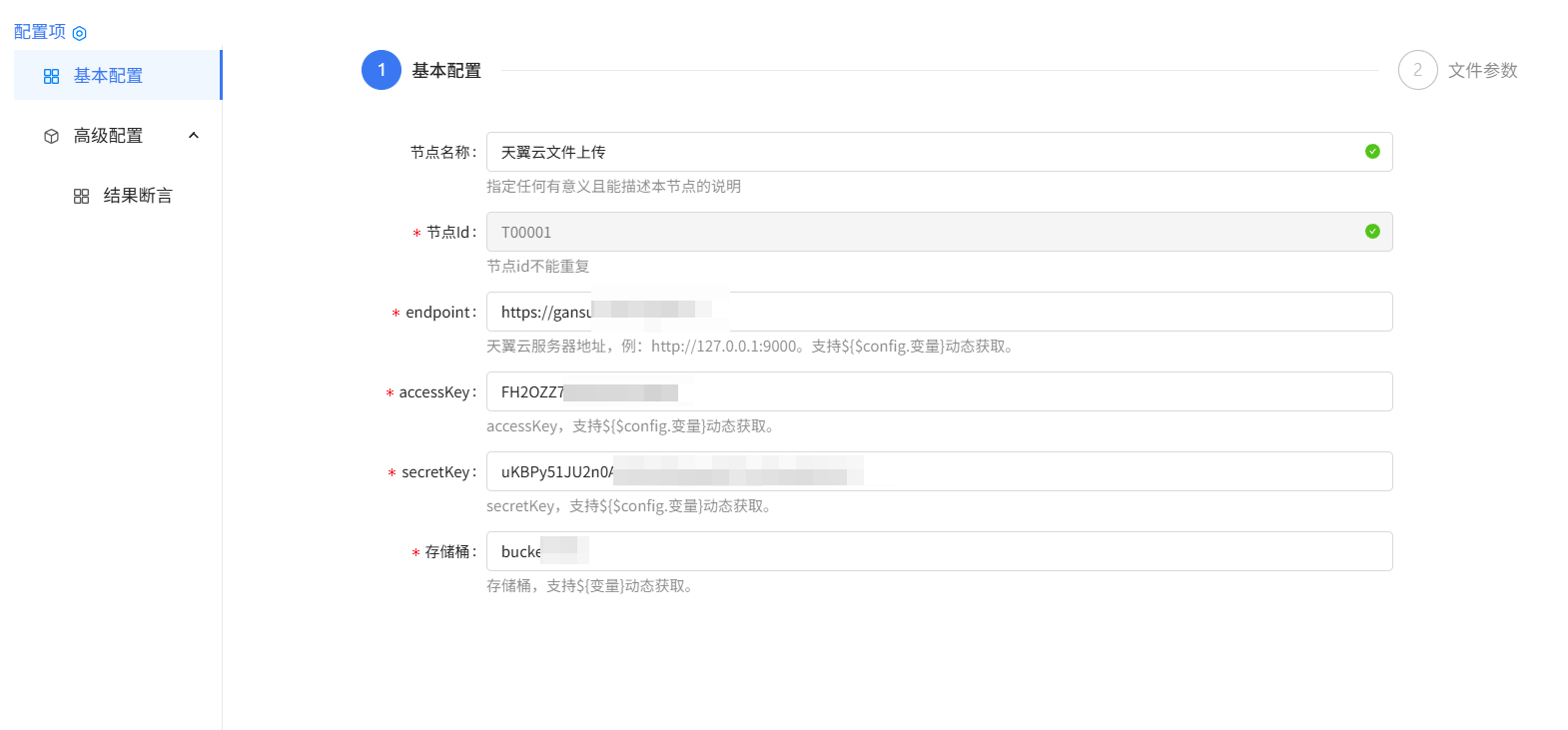Select 结果断言 in the sidebar
Screen dimensions: 1568x730
[x=138, y=196]
